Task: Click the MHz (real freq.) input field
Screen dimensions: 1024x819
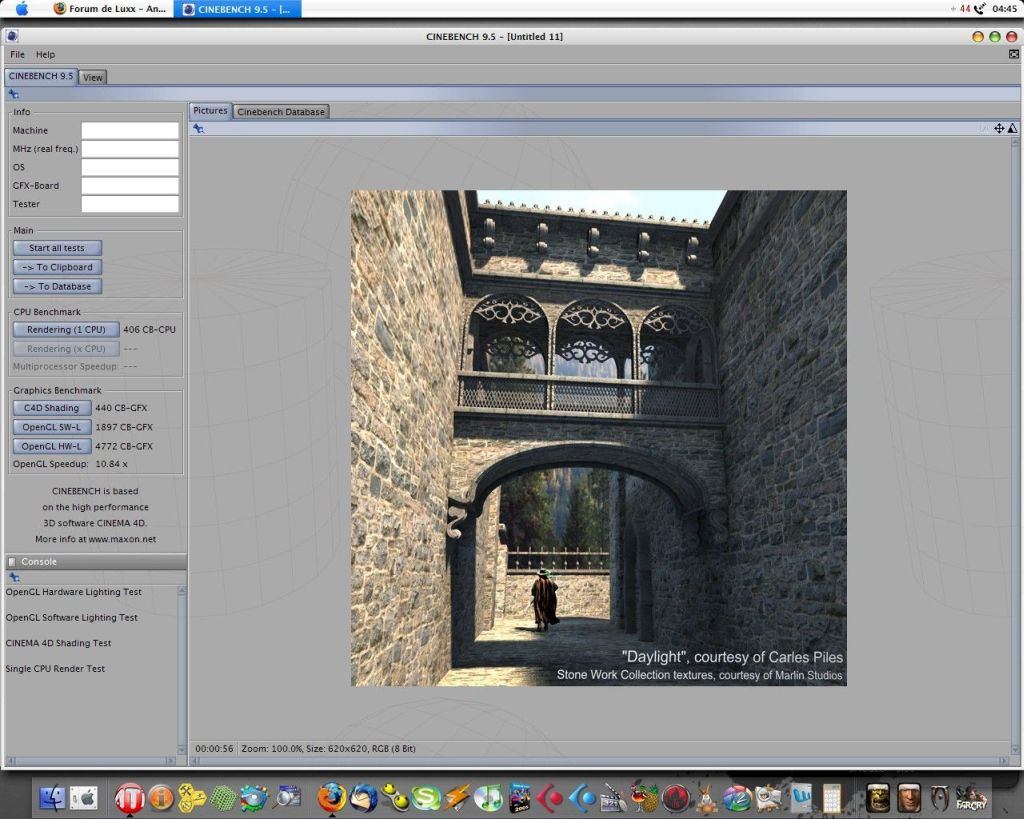Action: tap(130, 149)
